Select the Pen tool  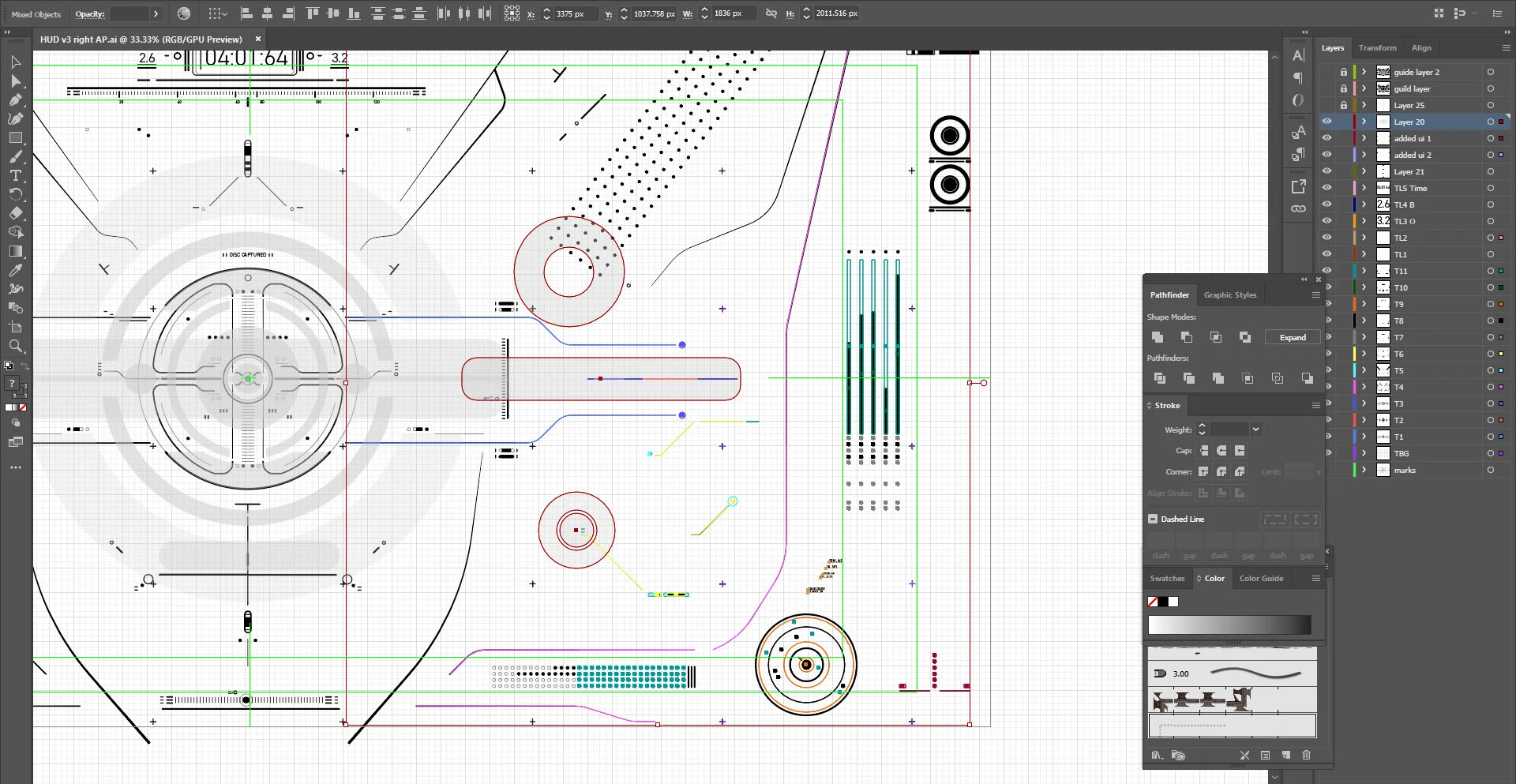16,100
